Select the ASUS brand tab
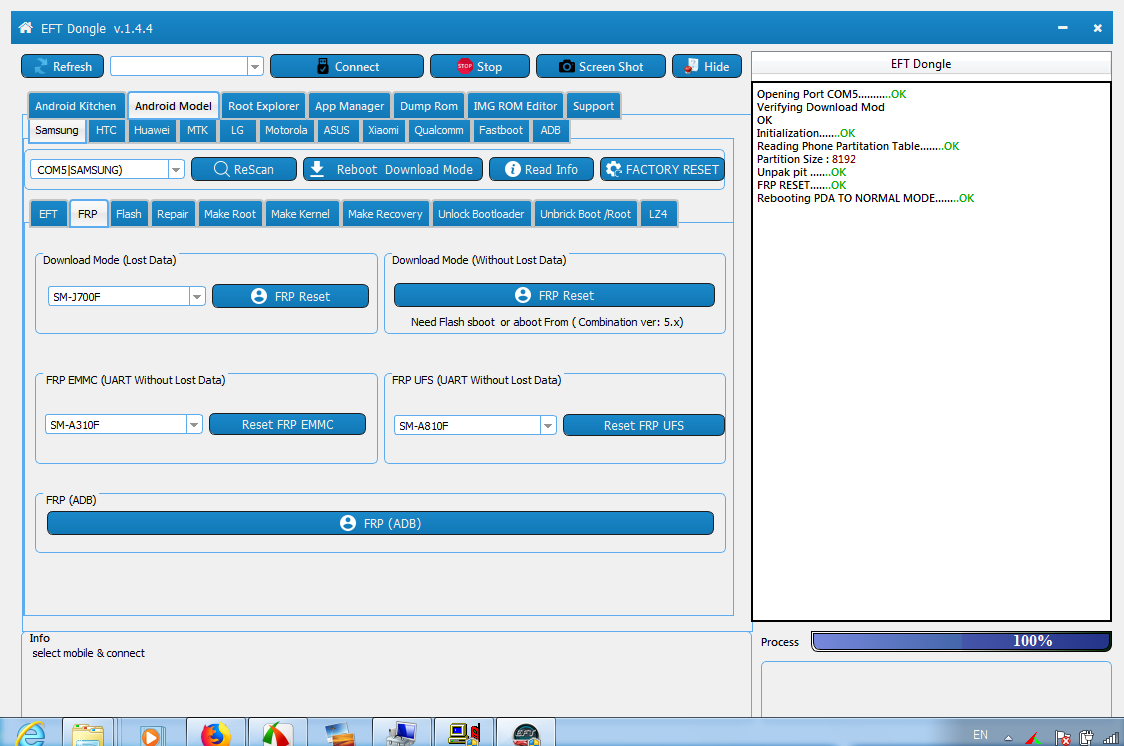The image size is (1124, 746). 336,130
